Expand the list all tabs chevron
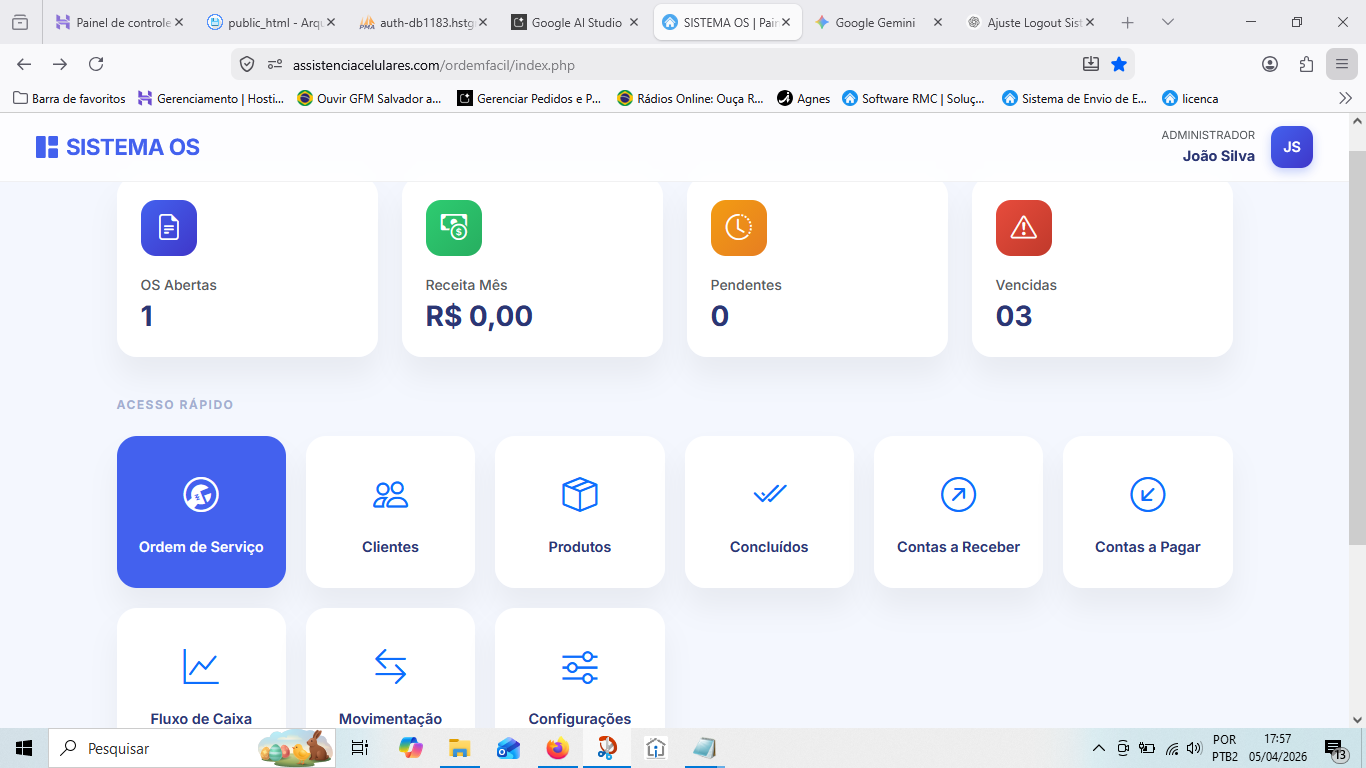The height and width of the screenshot is (768, 1366). tap(1167, 22)
